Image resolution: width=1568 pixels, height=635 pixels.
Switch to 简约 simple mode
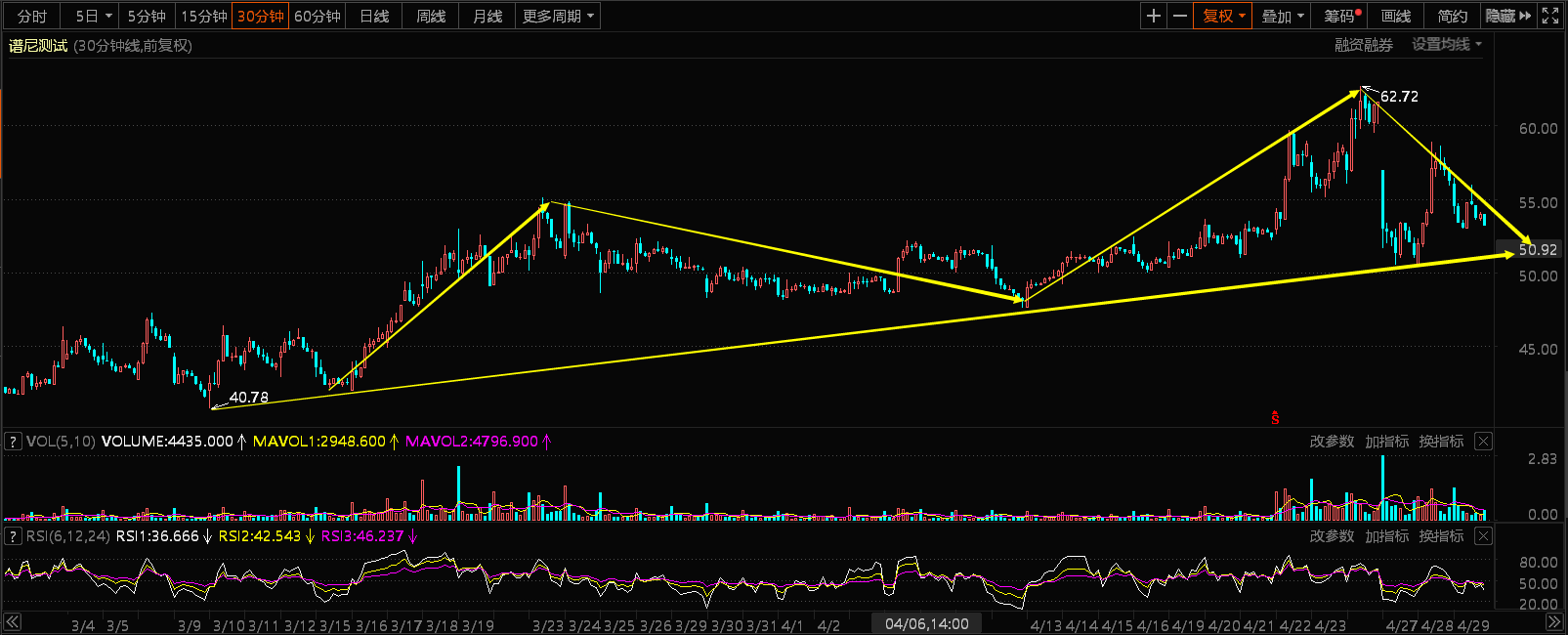pos(1453,16)
